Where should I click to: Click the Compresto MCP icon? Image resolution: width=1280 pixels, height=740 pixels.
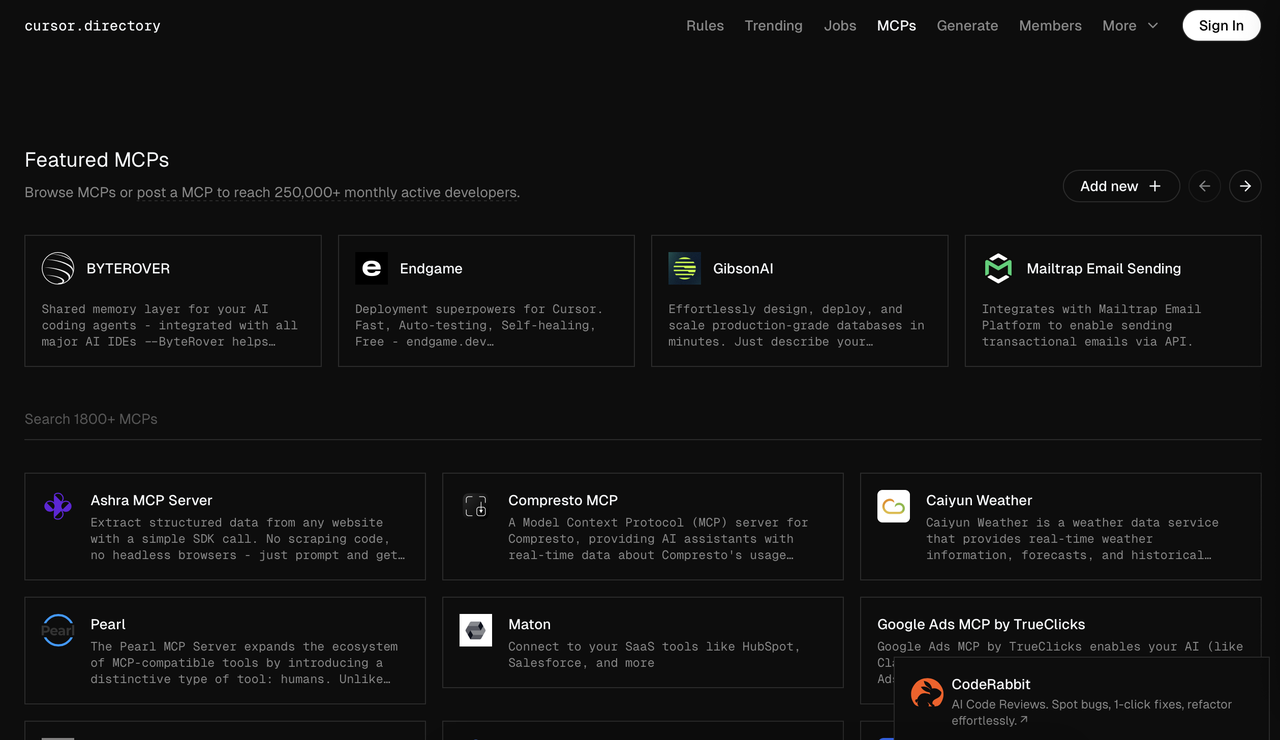coord(476,506)
